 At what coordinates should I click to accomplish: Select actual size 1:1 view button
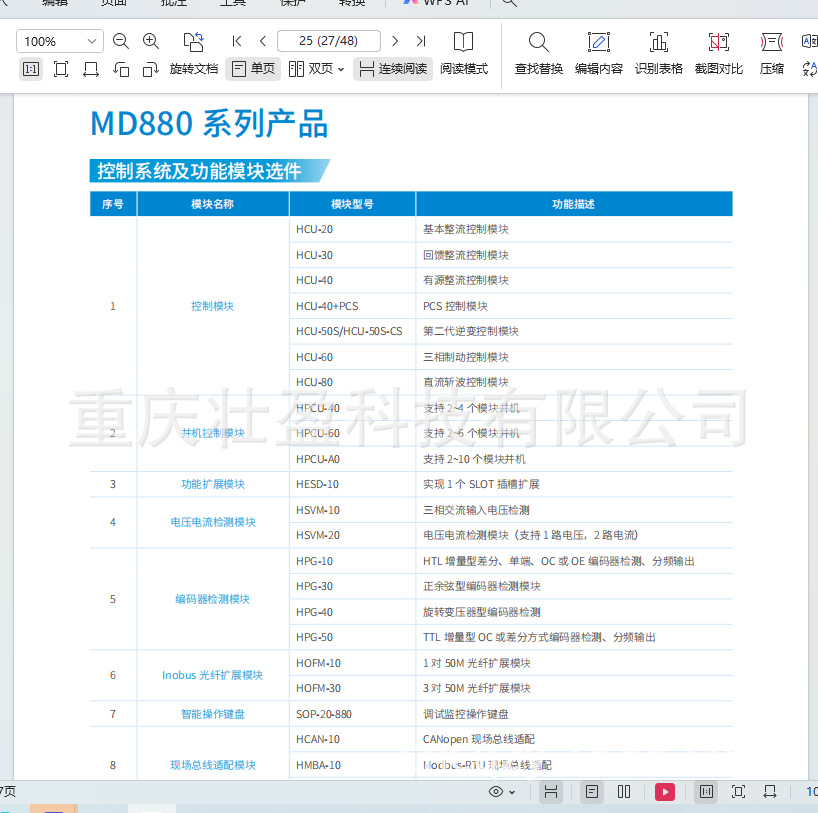click(31, 69)
